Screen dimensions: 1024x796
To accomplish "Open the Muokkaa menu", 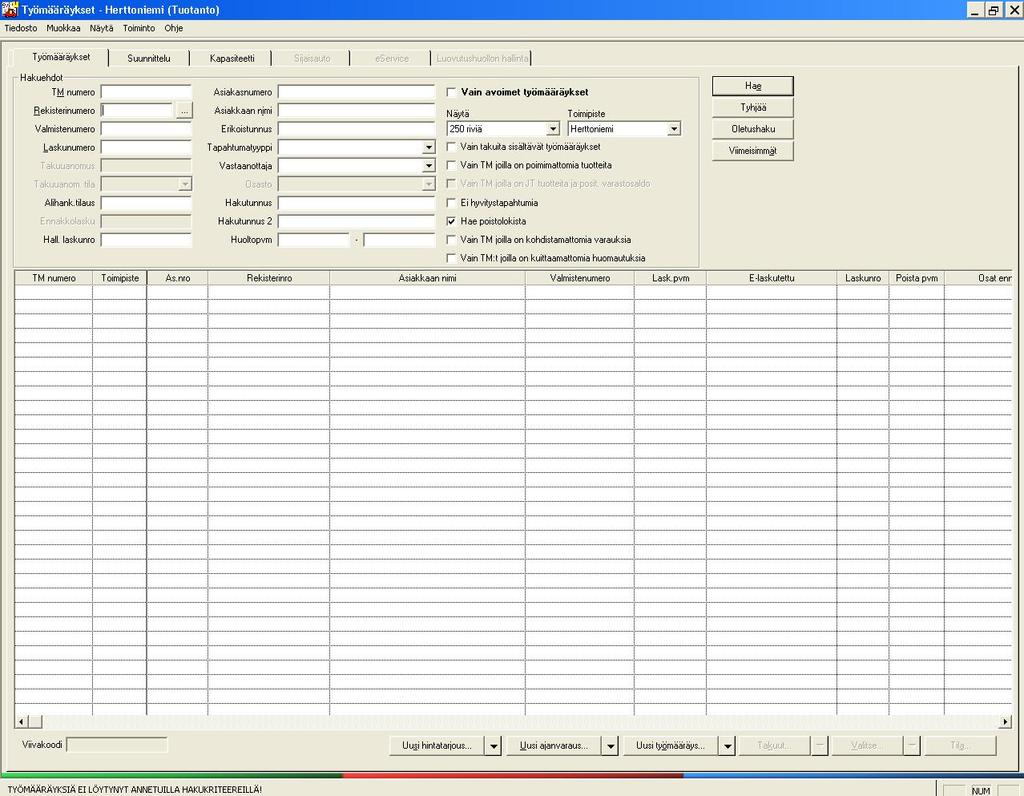I will point(63,28).
